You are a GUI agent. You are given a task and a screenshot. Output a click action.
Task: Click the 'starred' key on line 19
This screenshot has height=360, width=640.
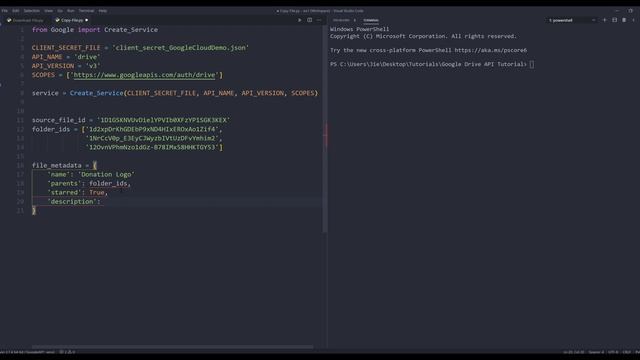64,192
